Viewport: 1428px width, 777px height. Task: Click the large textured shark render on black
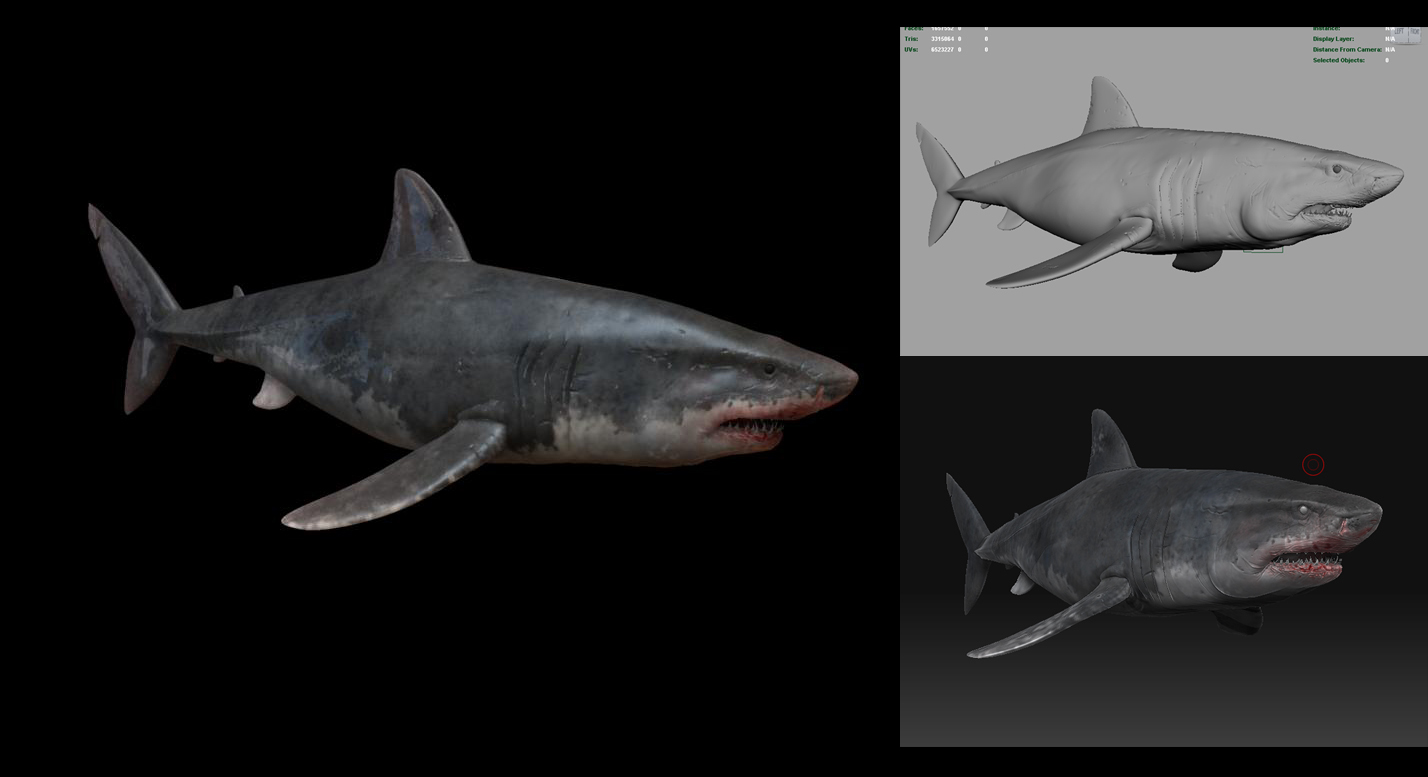(x=472, y=350)
